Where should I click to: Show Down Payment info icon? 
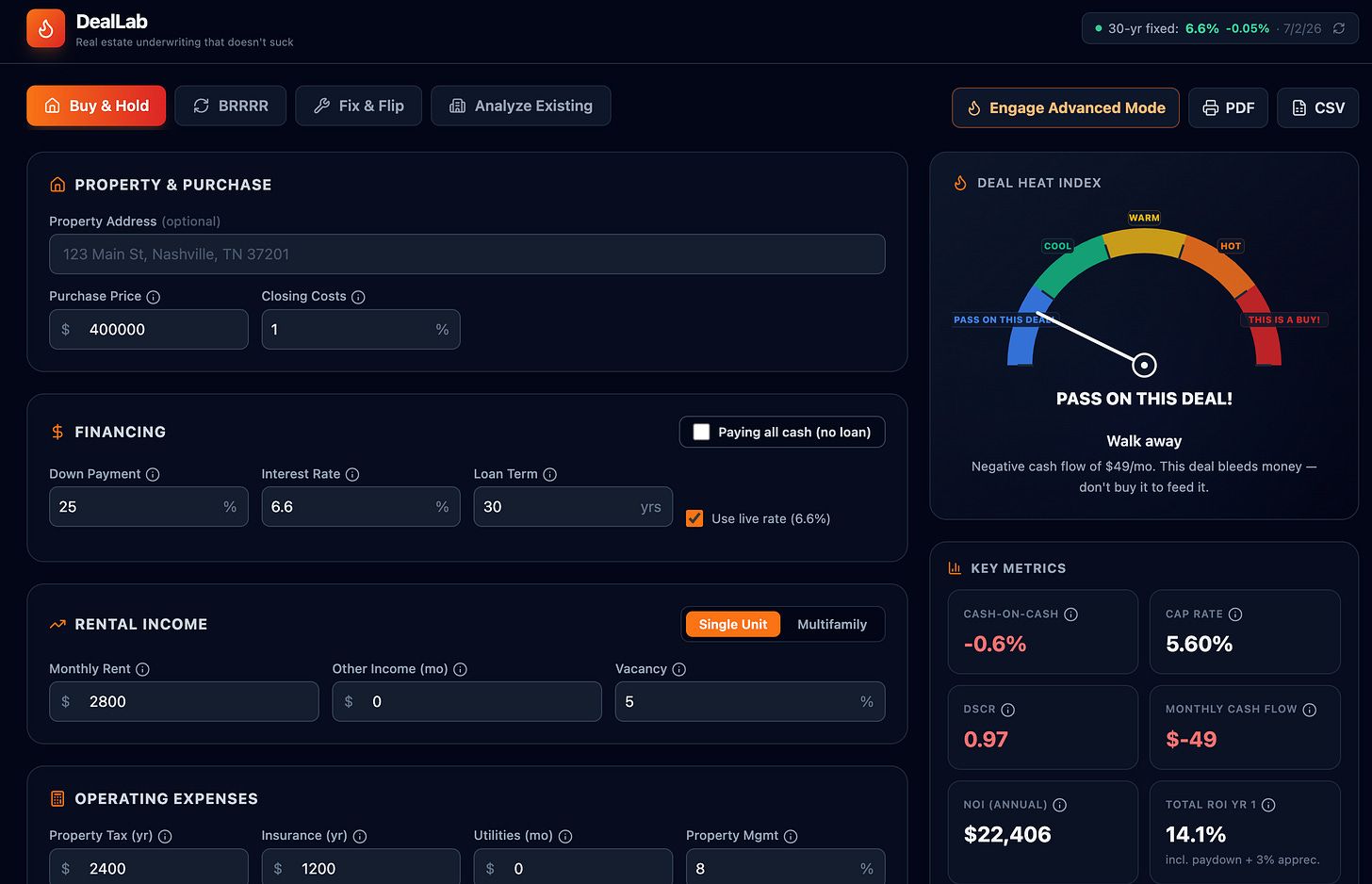[153, 475]
